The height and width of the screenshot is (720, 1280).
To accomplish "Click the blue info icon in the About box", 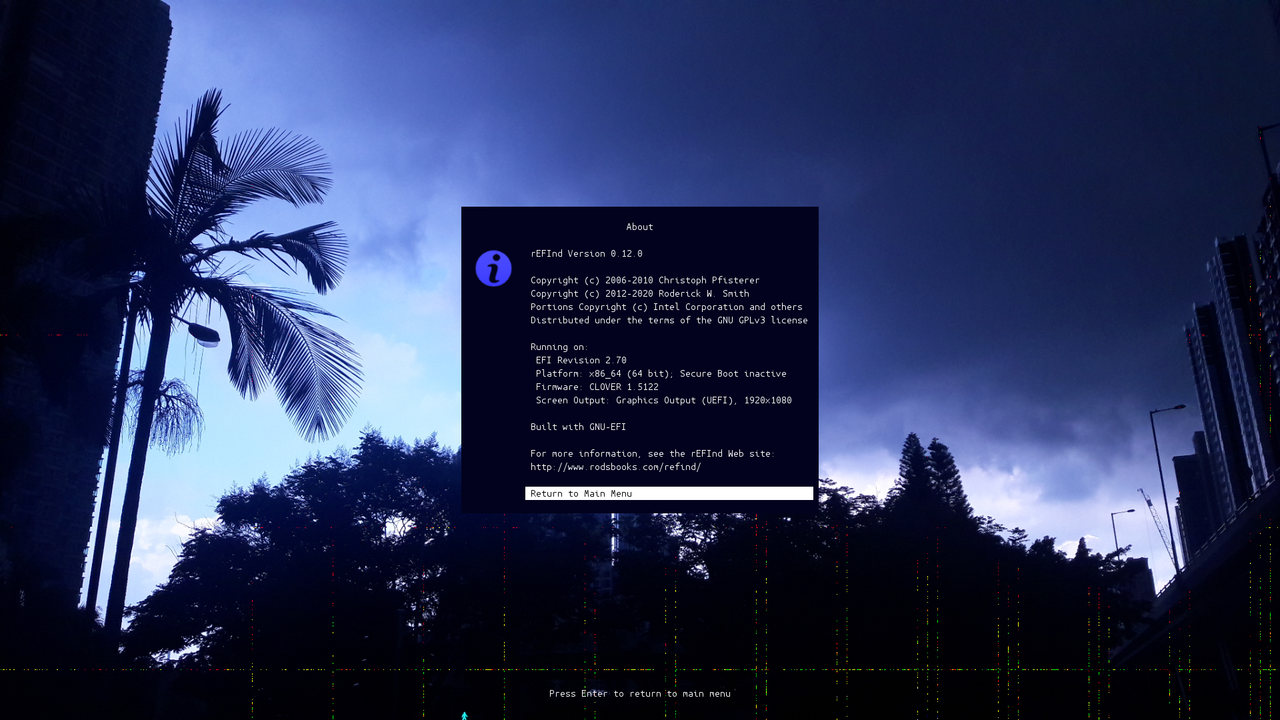I will point(493,268).
